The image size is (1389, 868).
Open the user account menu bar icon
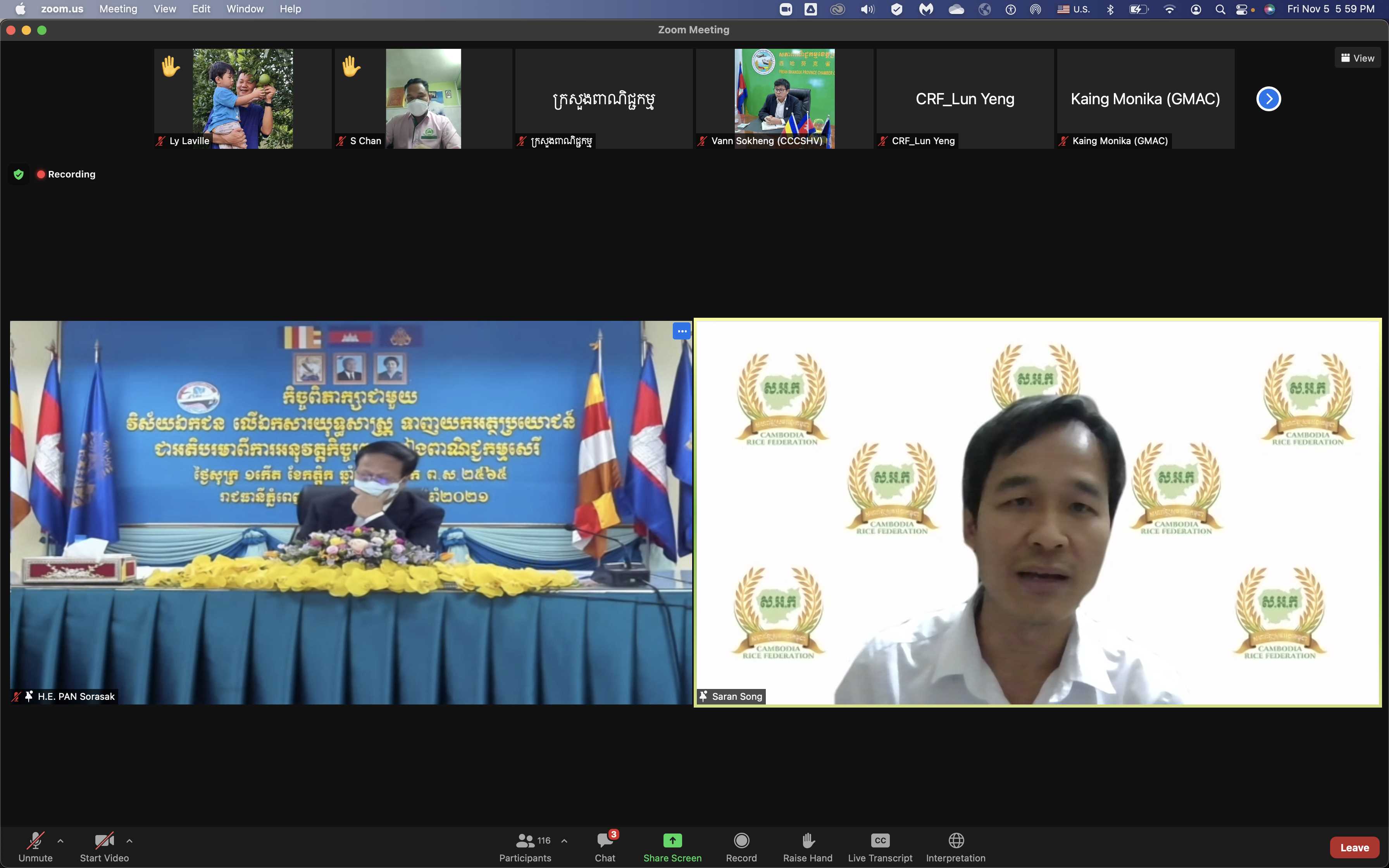(1196, 9)
